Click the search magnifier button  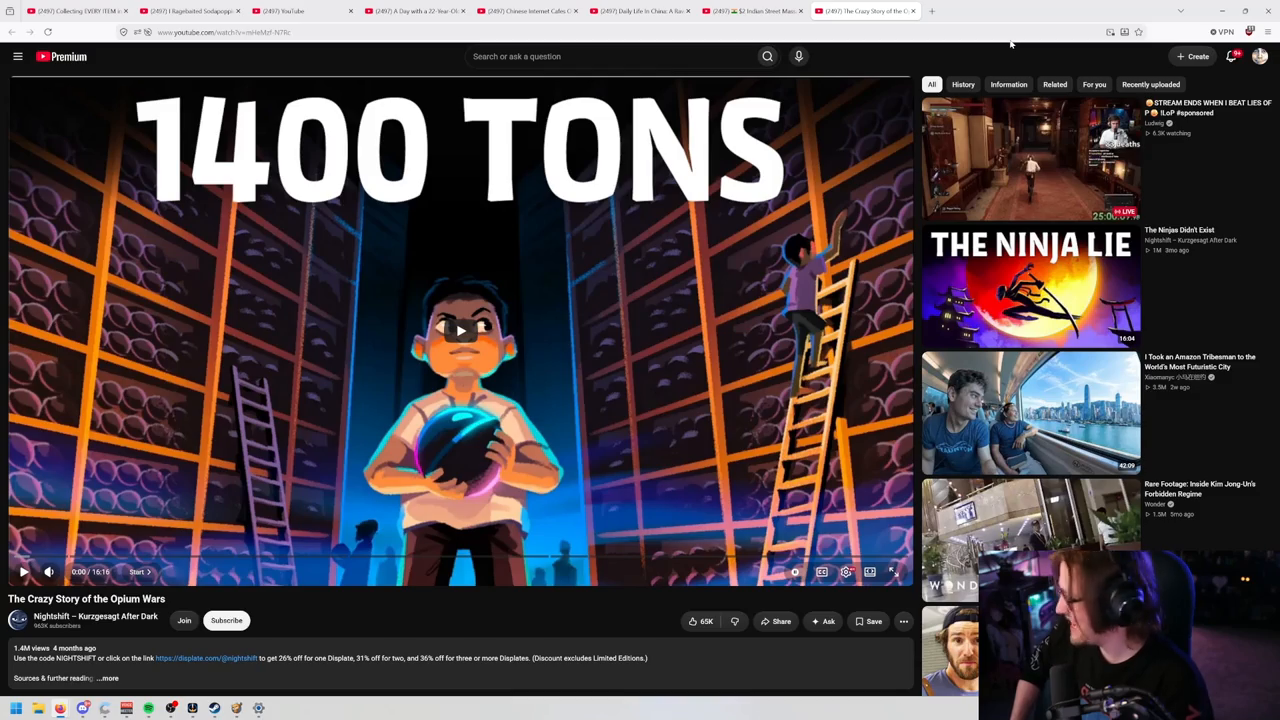click(x=767, y=56)
